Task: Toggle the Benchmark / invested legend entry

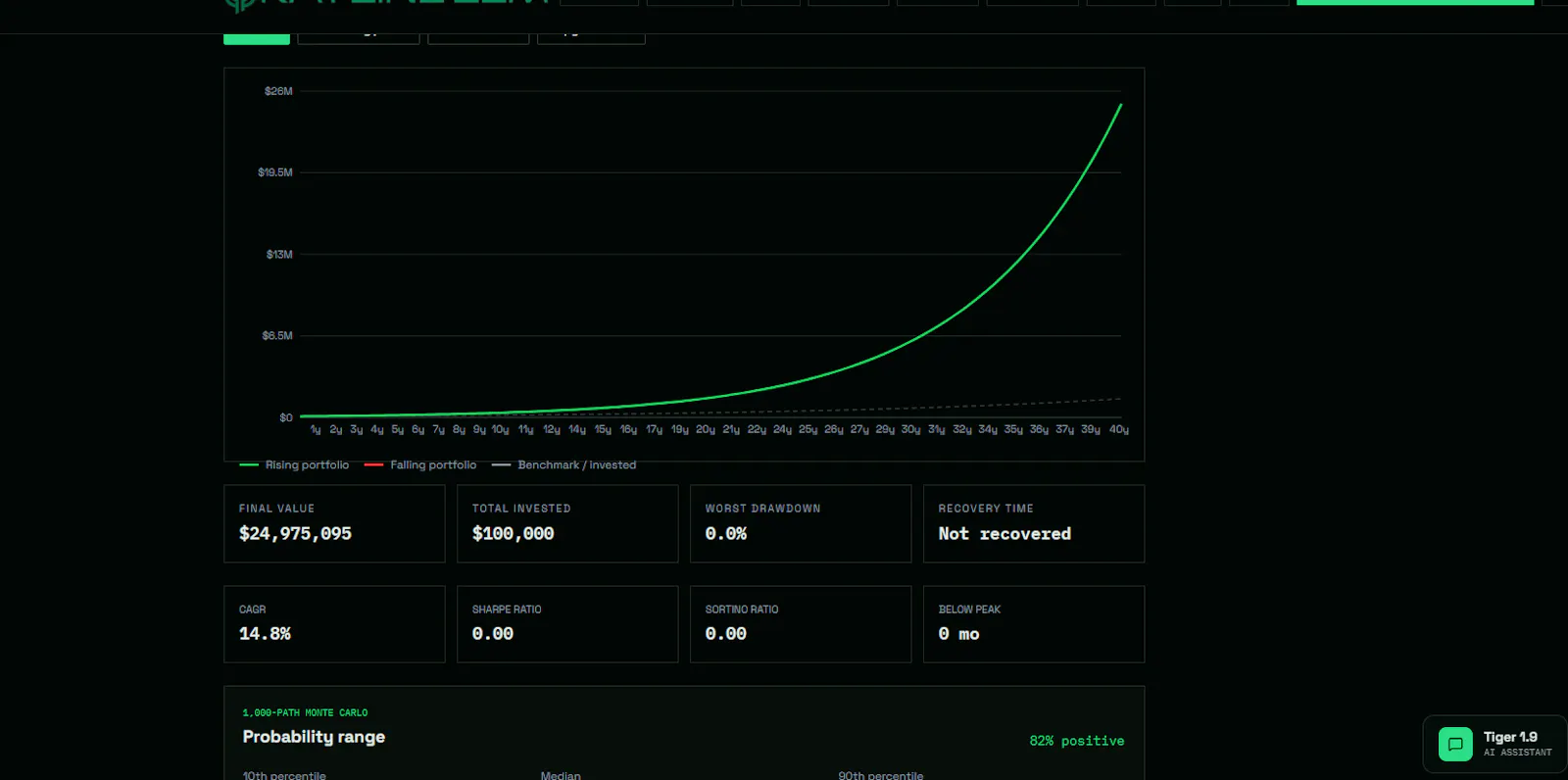Action: click(564, 465)
